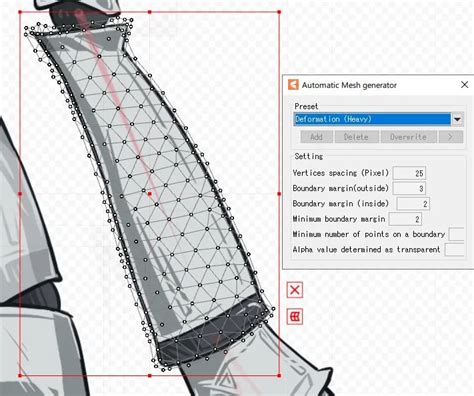Screen dimensions: 474x396
Task: Click the red X cancel mesh edit icon
Action: (295, 290)
